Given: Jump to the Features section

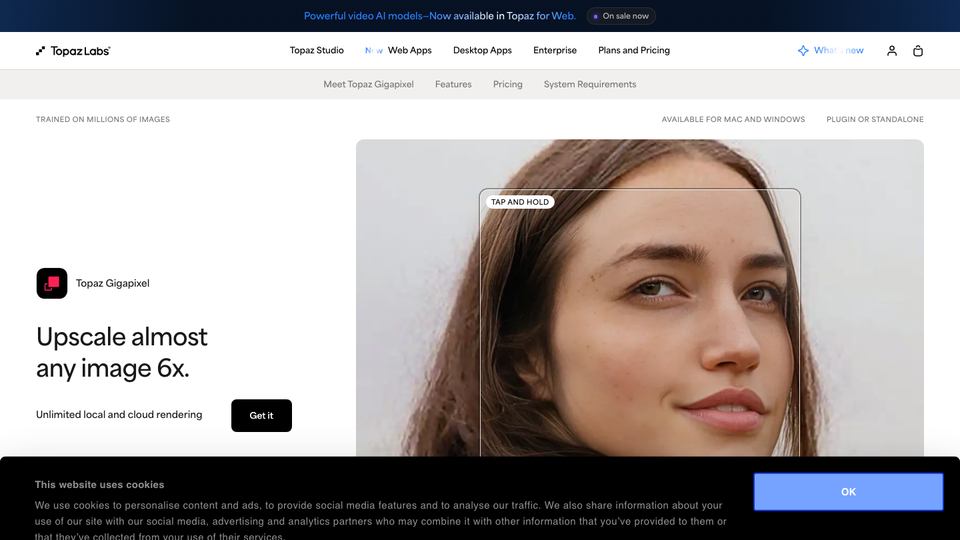Looking at the screenshot, I should click(453, 84).
